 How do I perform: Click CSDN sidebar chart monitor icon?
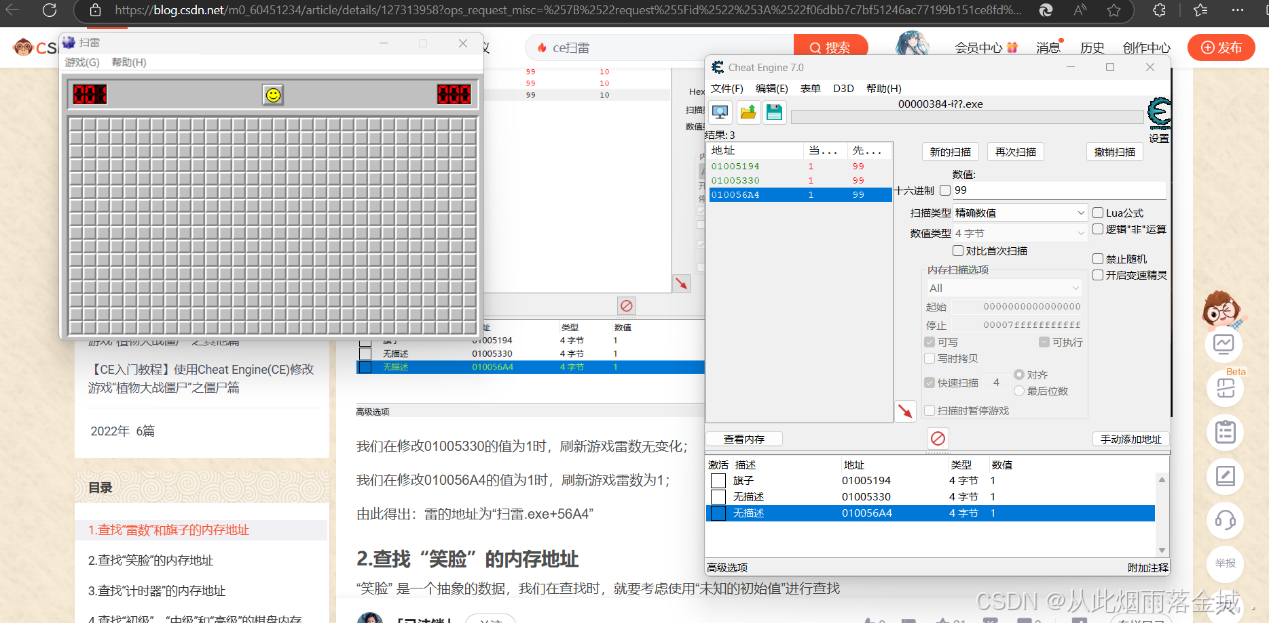1224,344
